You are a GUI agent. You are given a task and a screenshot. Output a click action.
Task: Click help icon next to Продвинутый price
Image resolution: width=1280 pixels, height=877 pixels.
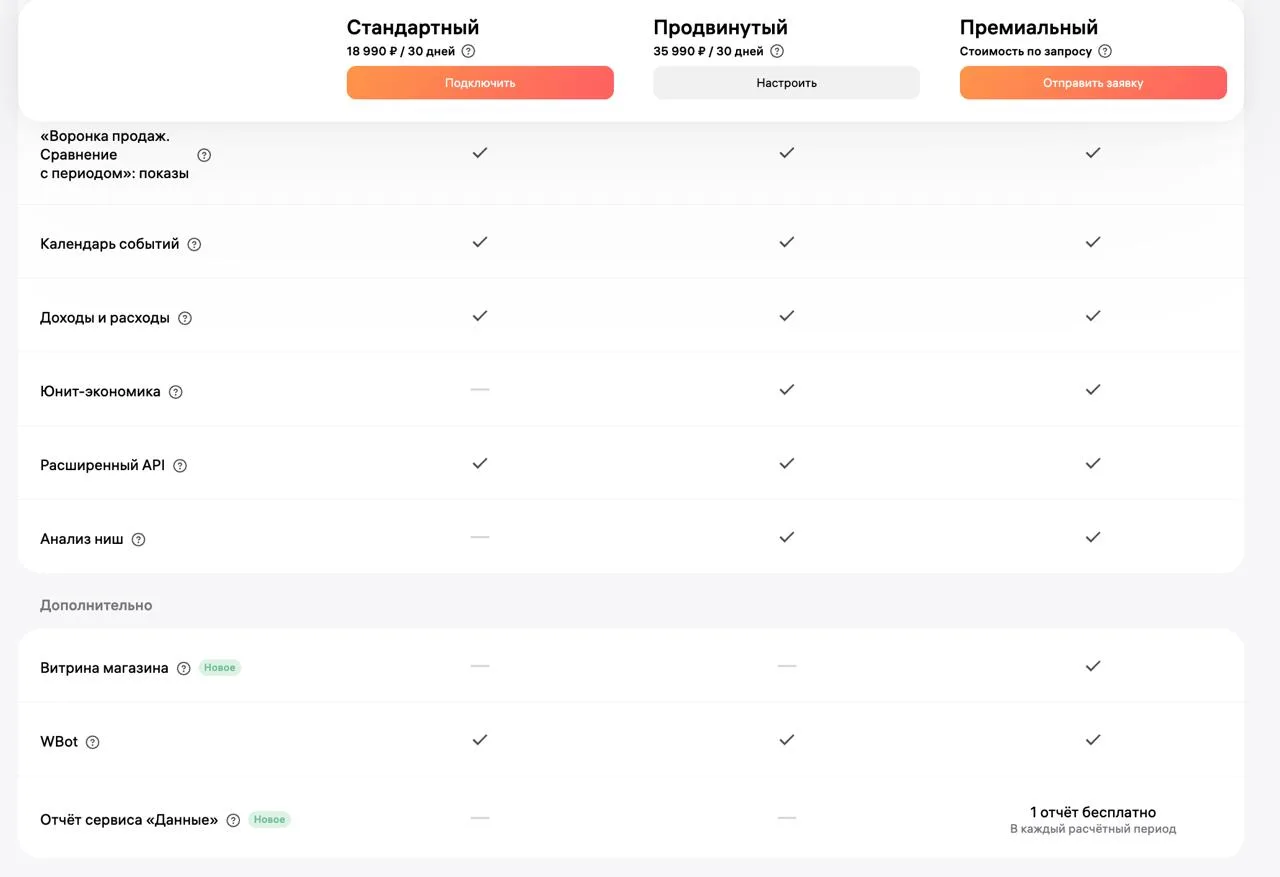click(777, 51)
